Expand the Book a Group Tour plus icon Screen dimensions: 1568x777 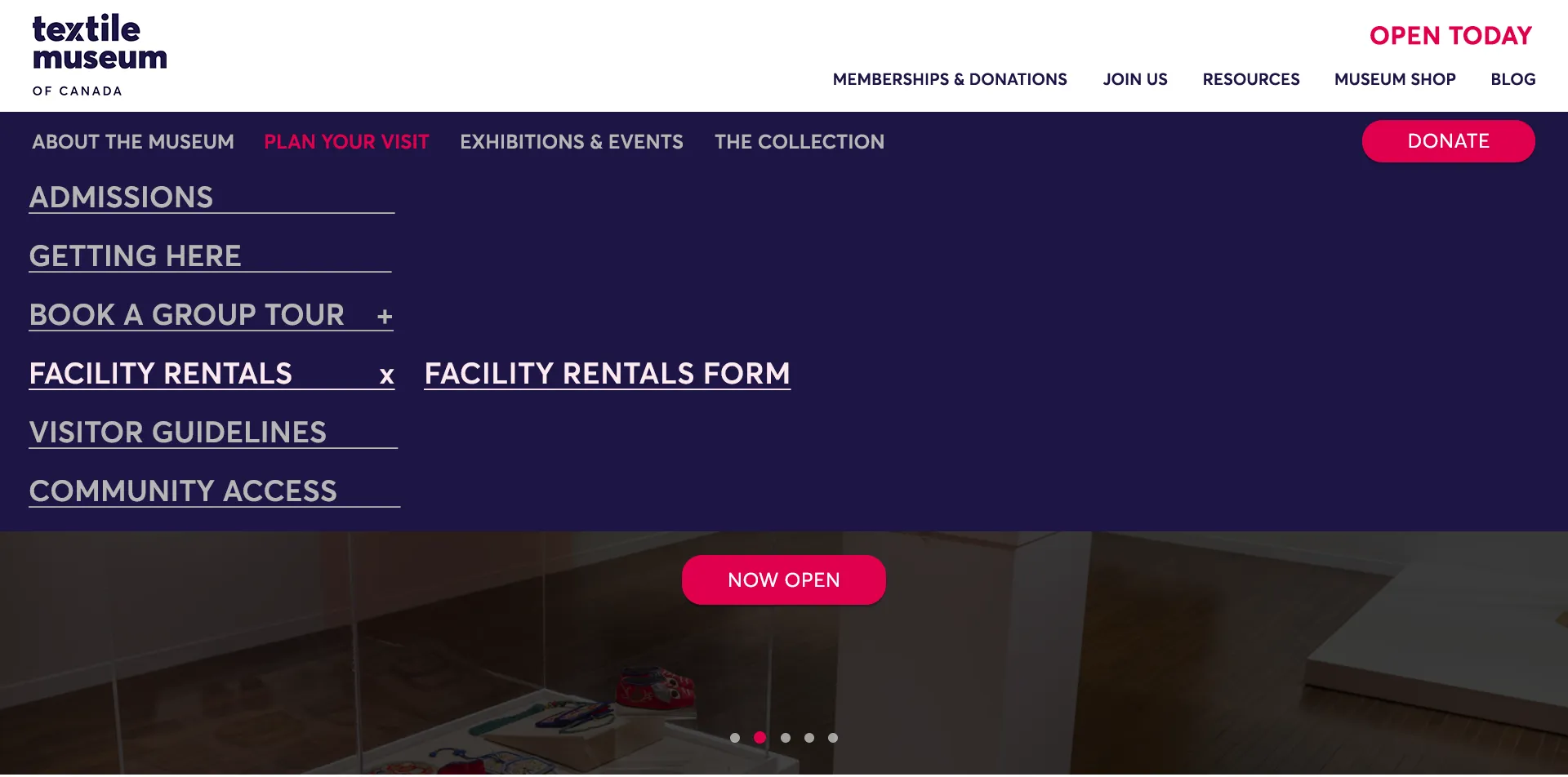tap(385, 316)
